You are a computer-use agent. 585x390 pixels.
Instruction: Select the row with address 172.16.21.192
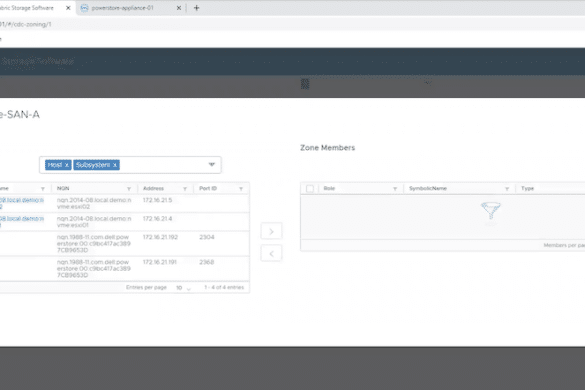pyautogui.click(x=125, y=243)
